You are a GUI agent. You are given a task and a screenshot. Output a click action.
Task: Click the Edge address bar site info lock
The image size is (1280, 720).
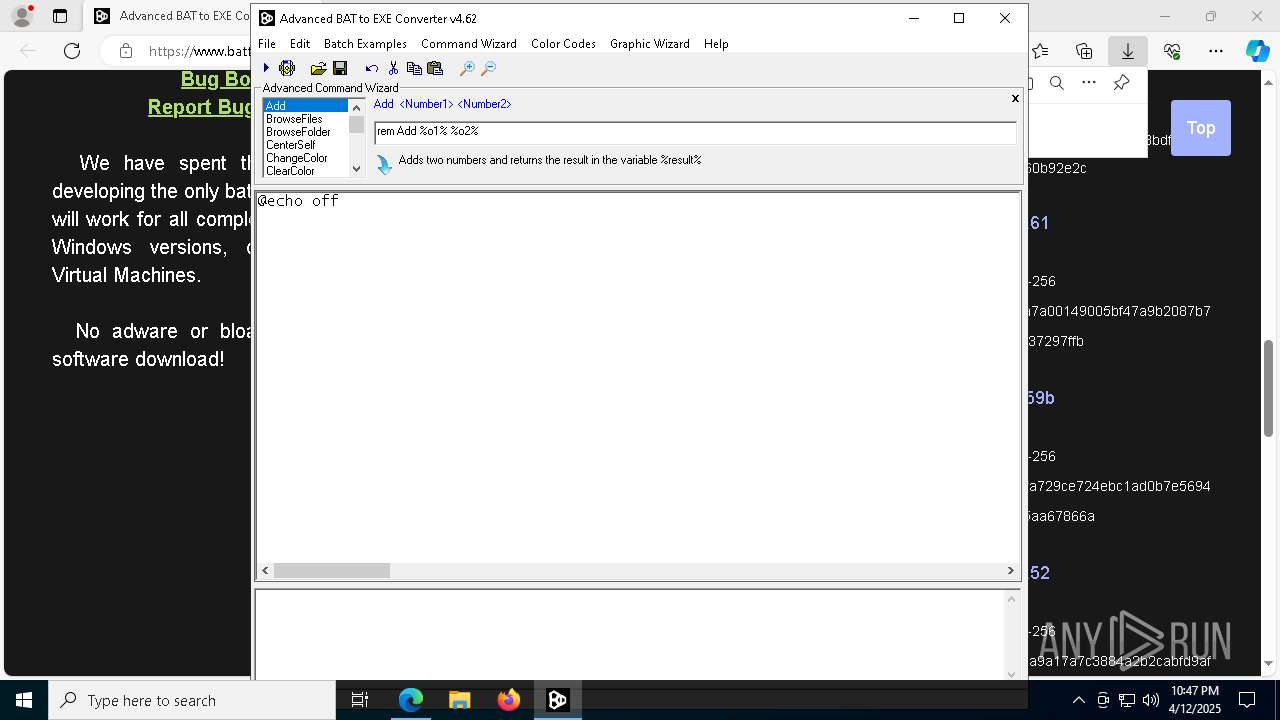125,51
